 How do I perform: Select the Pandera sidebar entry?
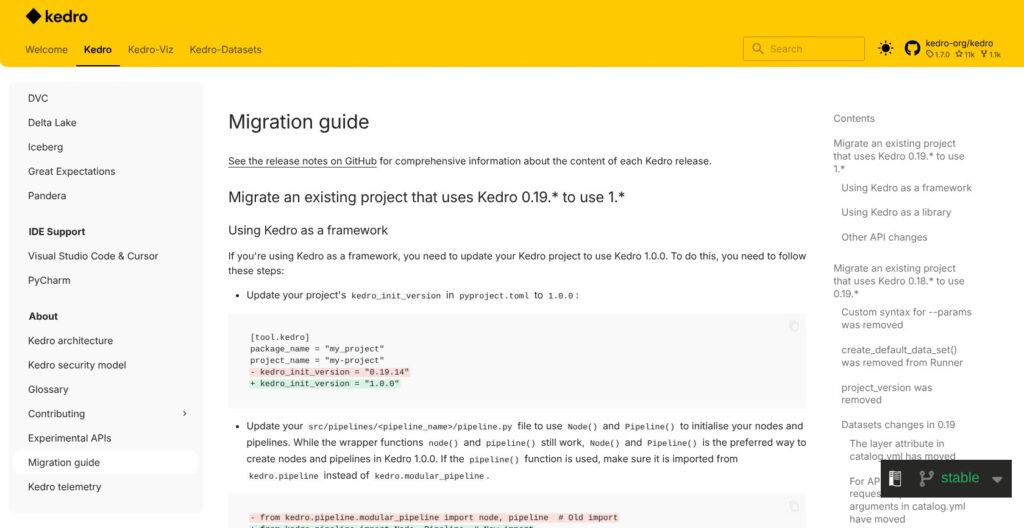[47, 195]
